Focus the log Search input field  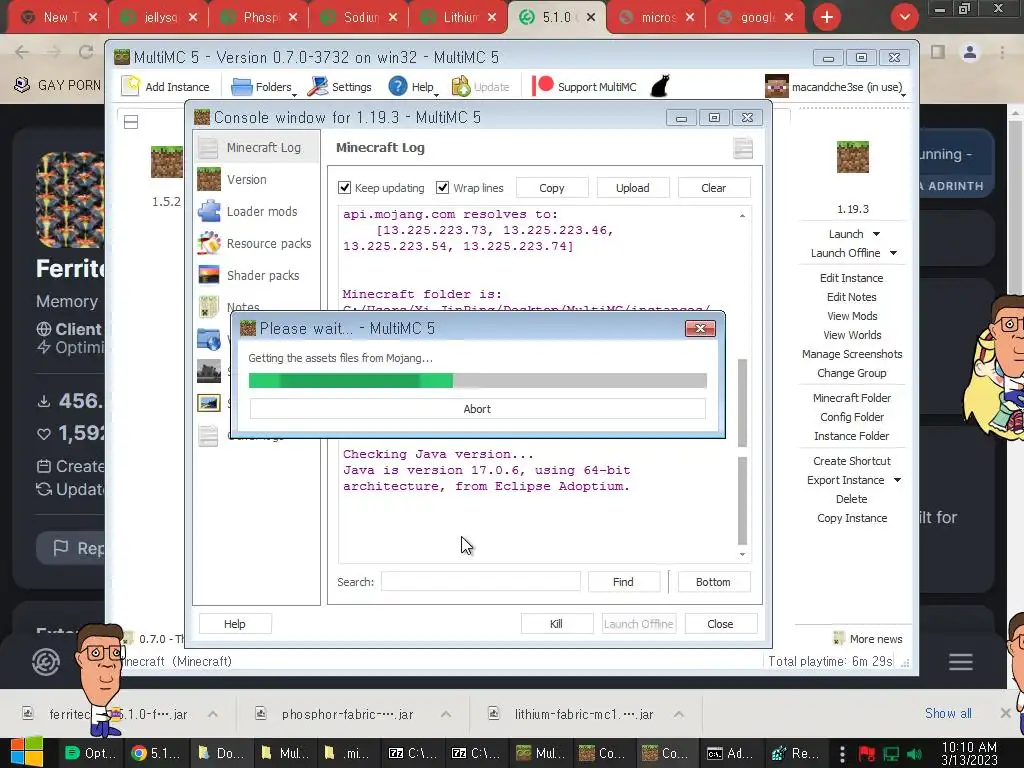tap(481, 582)
